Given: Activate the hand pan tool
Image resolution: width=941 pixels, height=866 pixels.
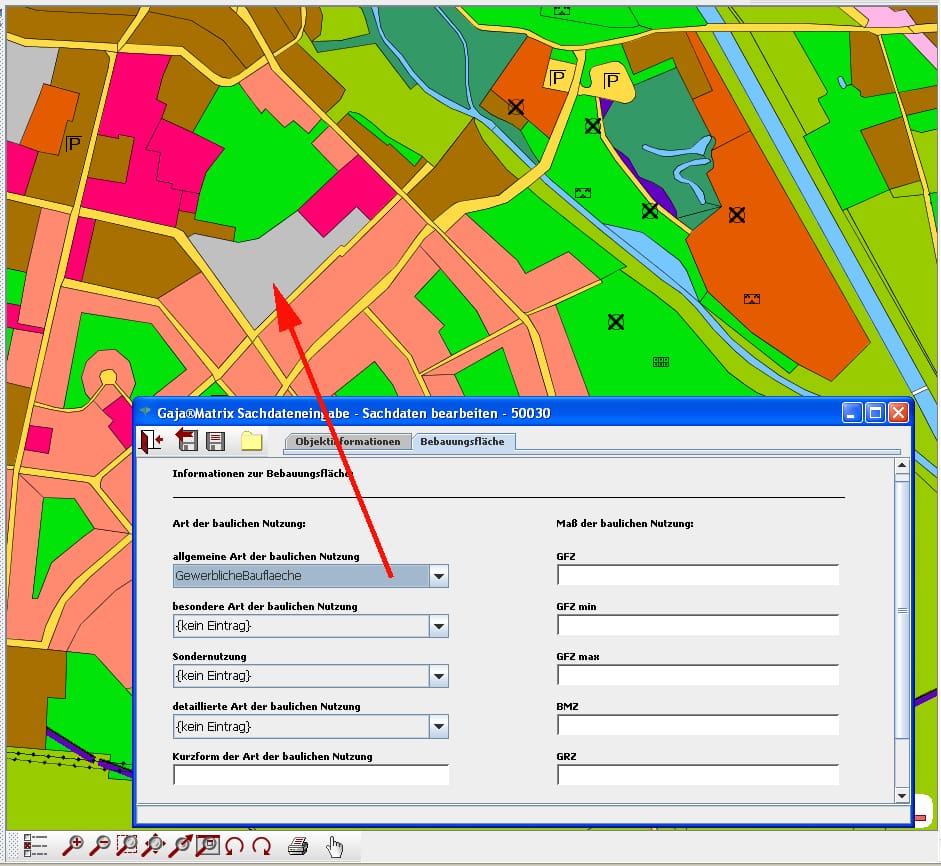Looking at the screenshot, I should tap(334, 847).
